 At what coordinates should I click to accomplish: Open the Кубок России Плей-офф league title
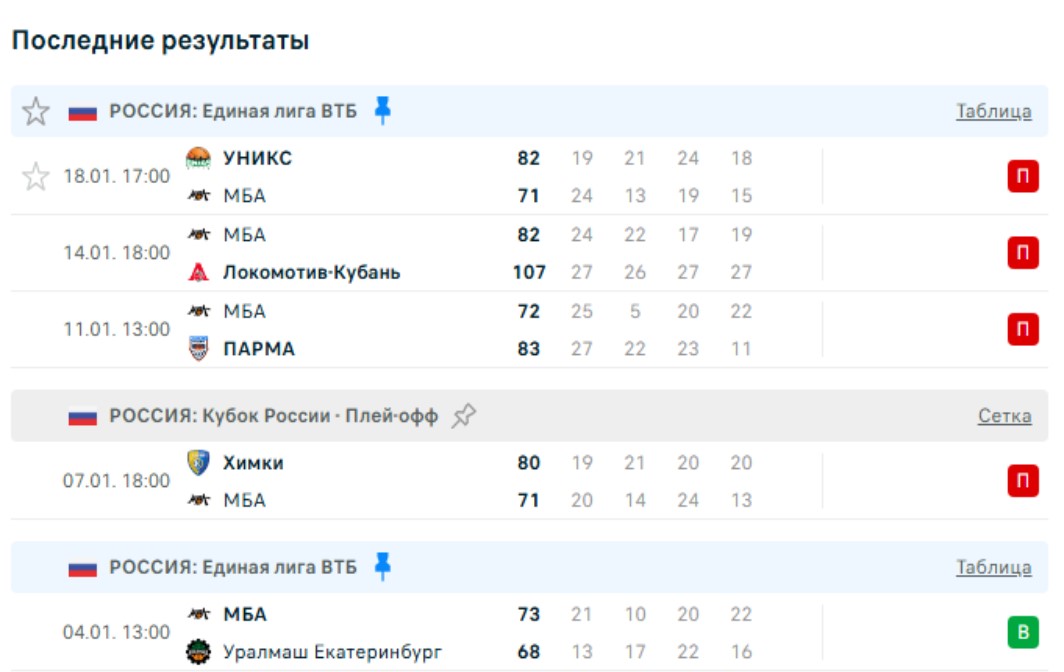(273, 416)
